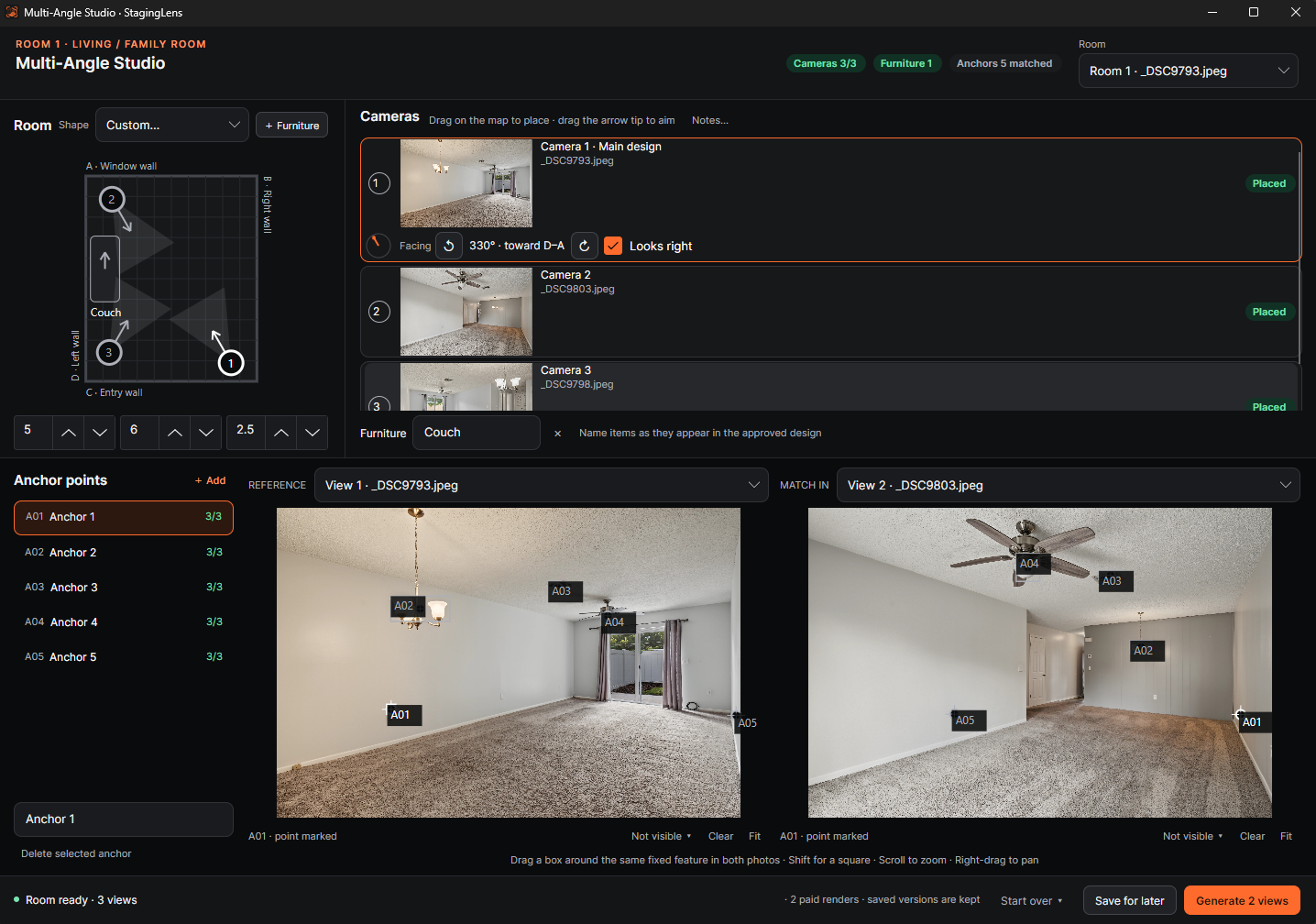This screenshot has height=924, width=1316.
Task: Select Anchor 3 in the anchor list
Action: pos(124,588)
